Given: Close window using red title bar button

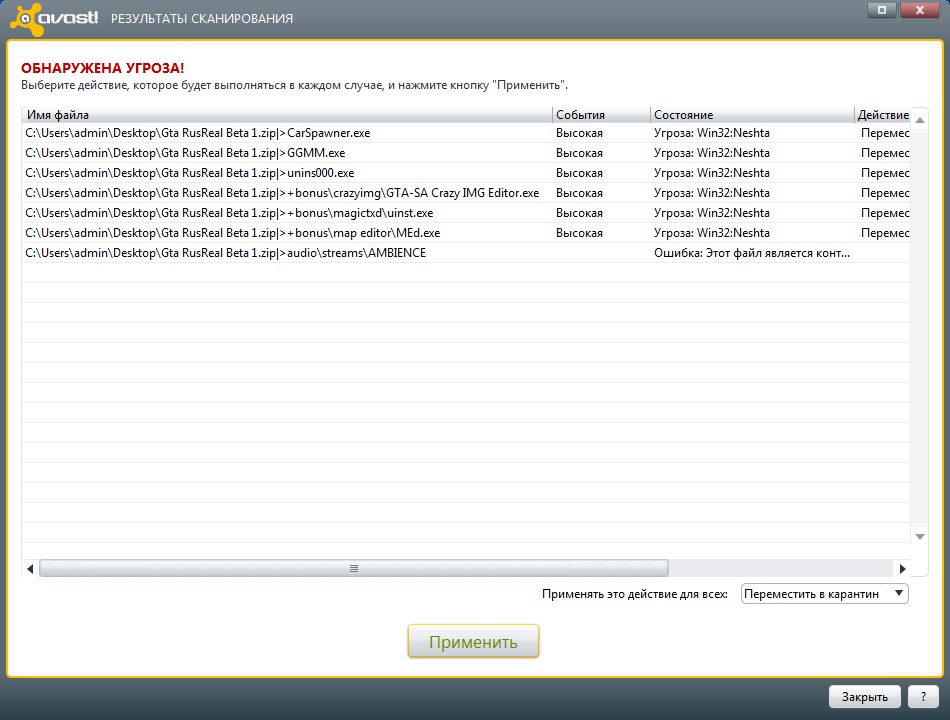Looking at the screenshot, I should click(920, 10).
